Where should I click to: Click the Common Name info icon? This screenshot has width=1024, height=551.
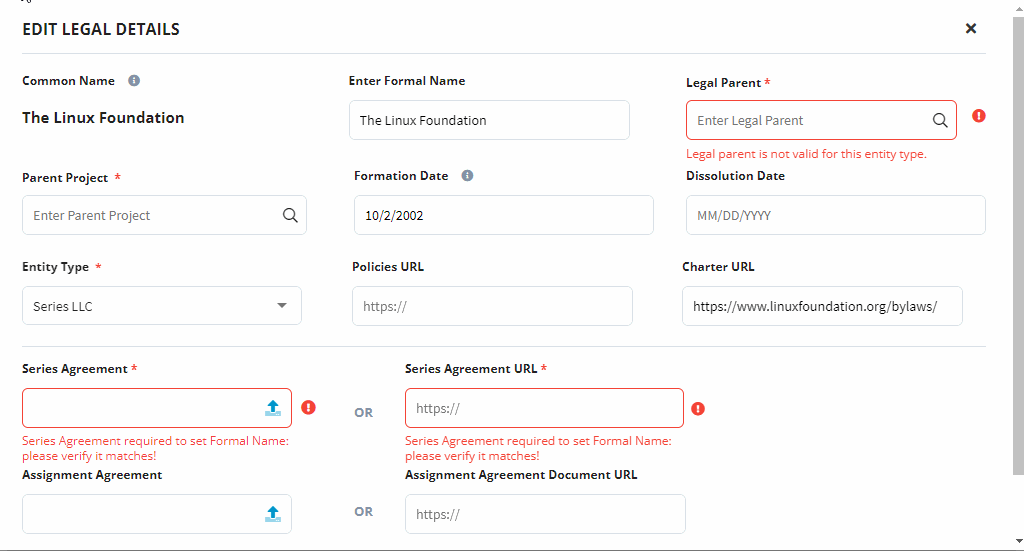point(134,80)
